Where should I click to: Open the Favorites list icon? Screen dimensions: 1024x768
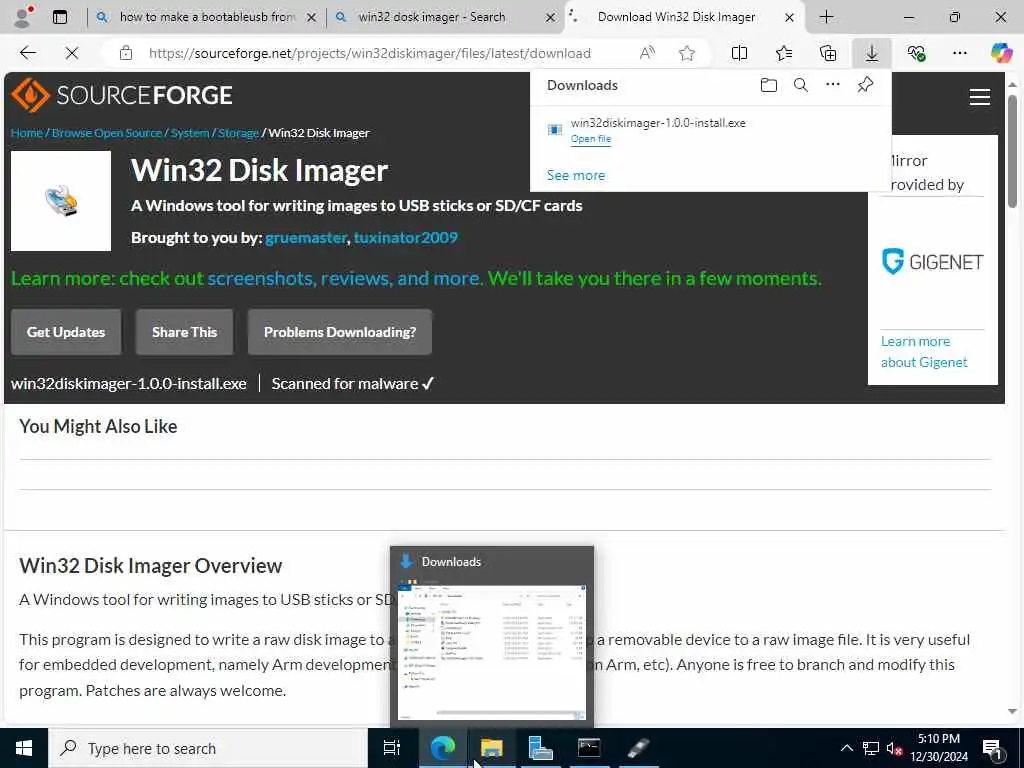point(784,53)
